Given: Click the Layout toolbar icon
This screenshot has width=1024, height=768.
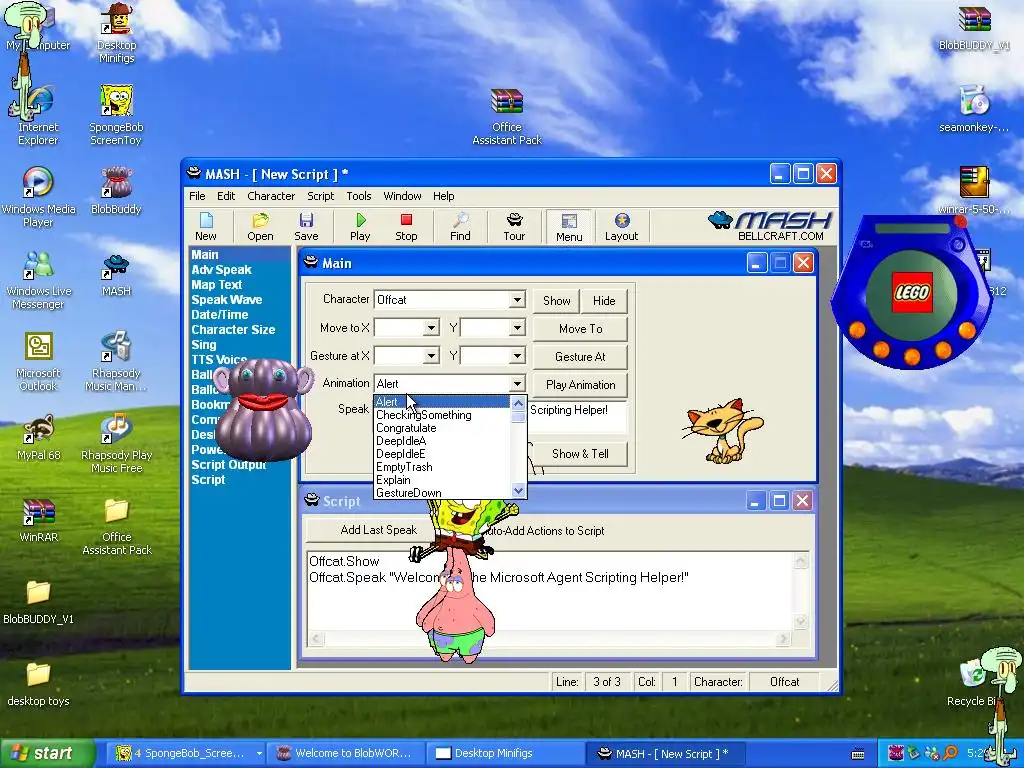Looking at the screenshot, I should (x=621, y=227).
